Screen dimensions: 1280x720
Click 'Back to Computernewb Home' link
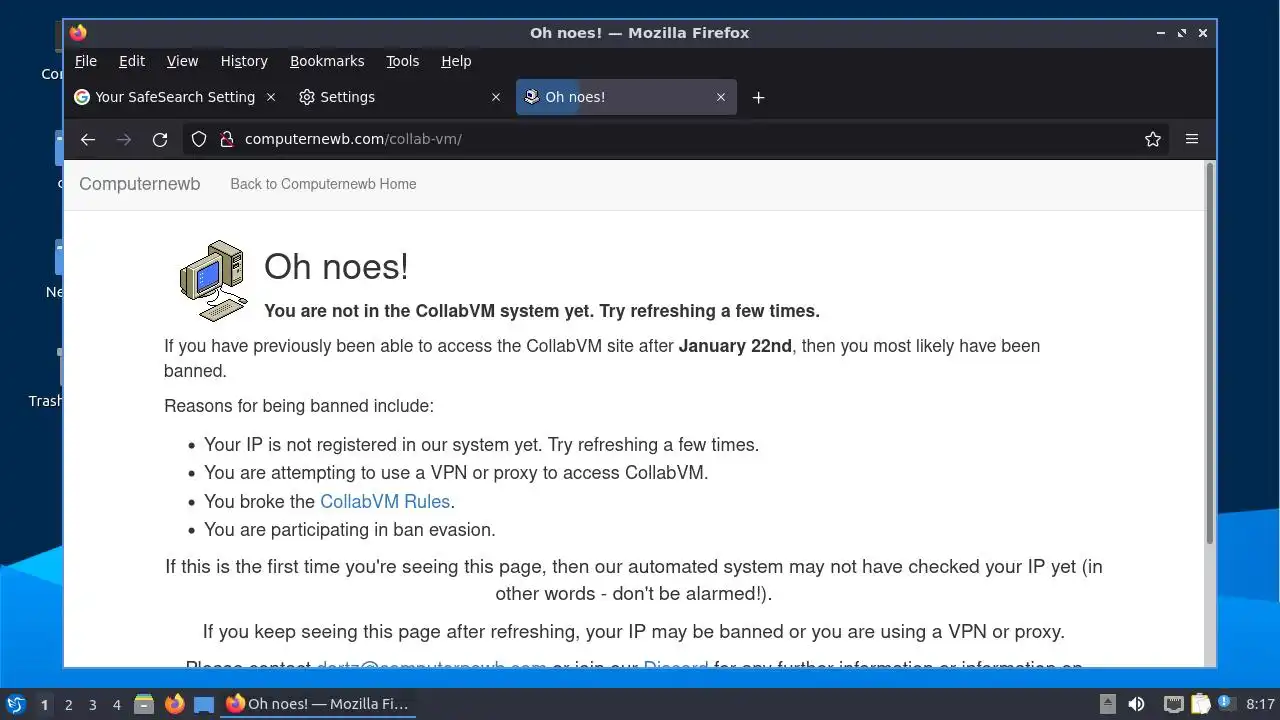323,184
